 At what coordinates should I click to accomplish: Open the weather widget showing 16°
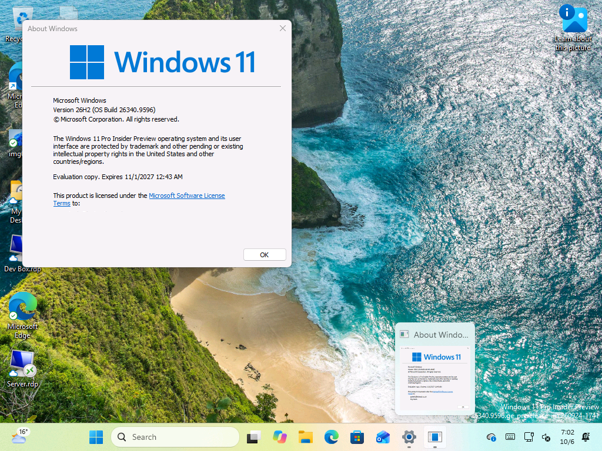coord(19,437)
